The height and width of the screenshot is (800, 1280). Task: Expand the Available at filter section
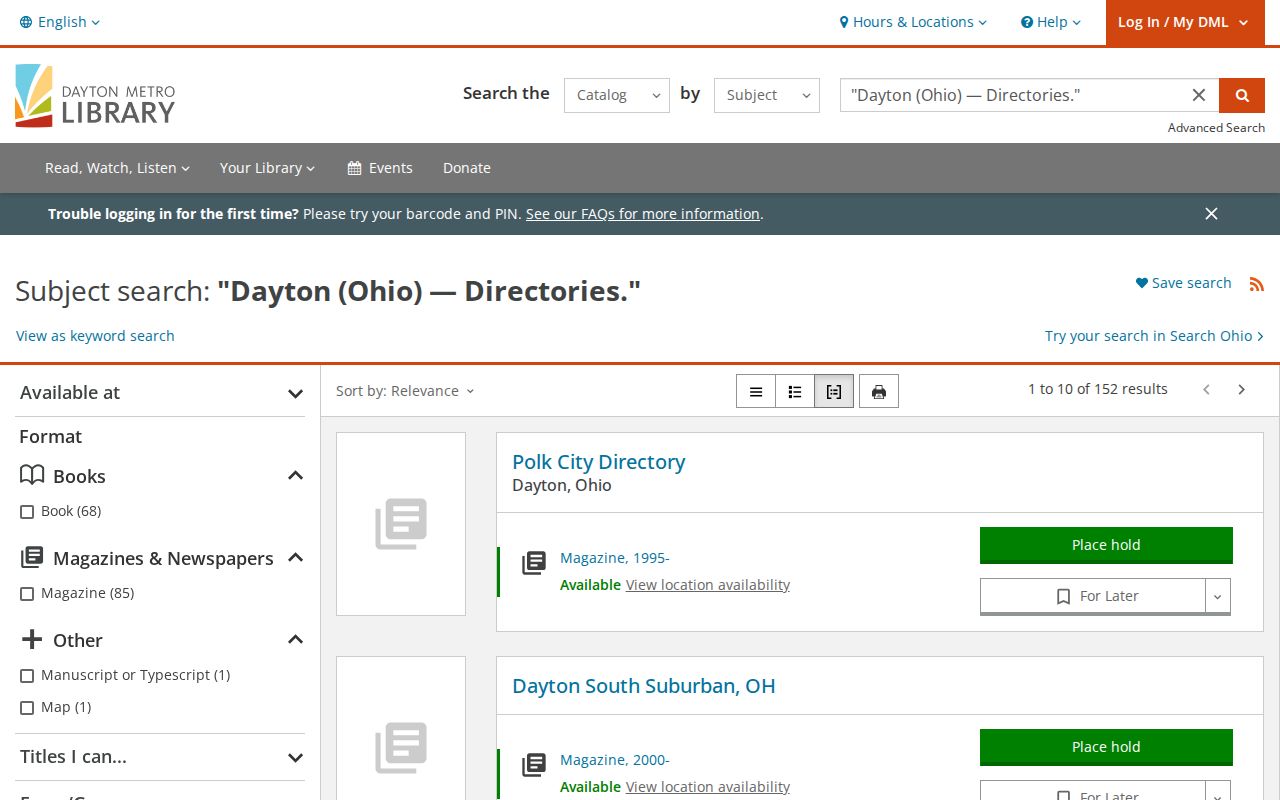pos(161,393)
